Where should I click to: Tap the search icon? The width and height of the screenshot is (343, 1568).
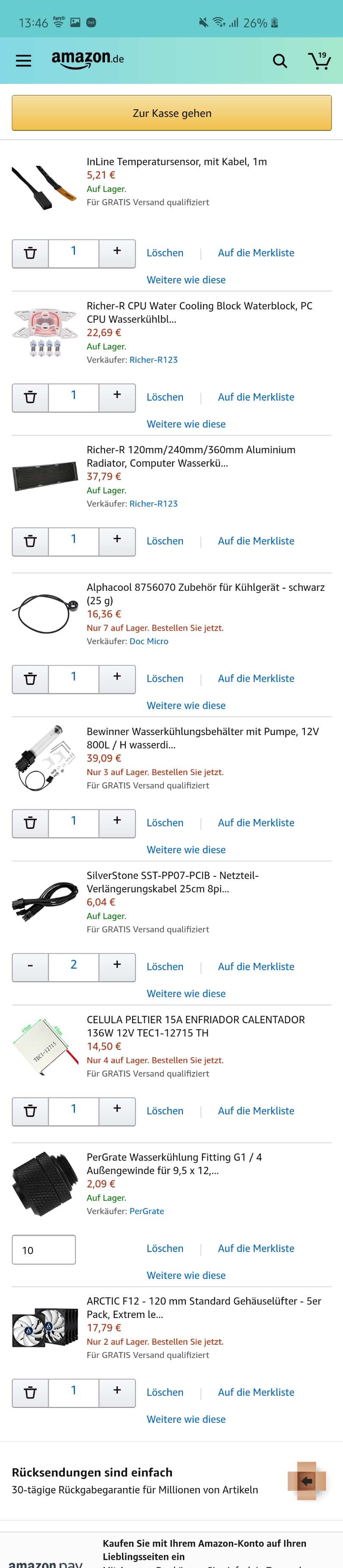(x=279, y=61)
